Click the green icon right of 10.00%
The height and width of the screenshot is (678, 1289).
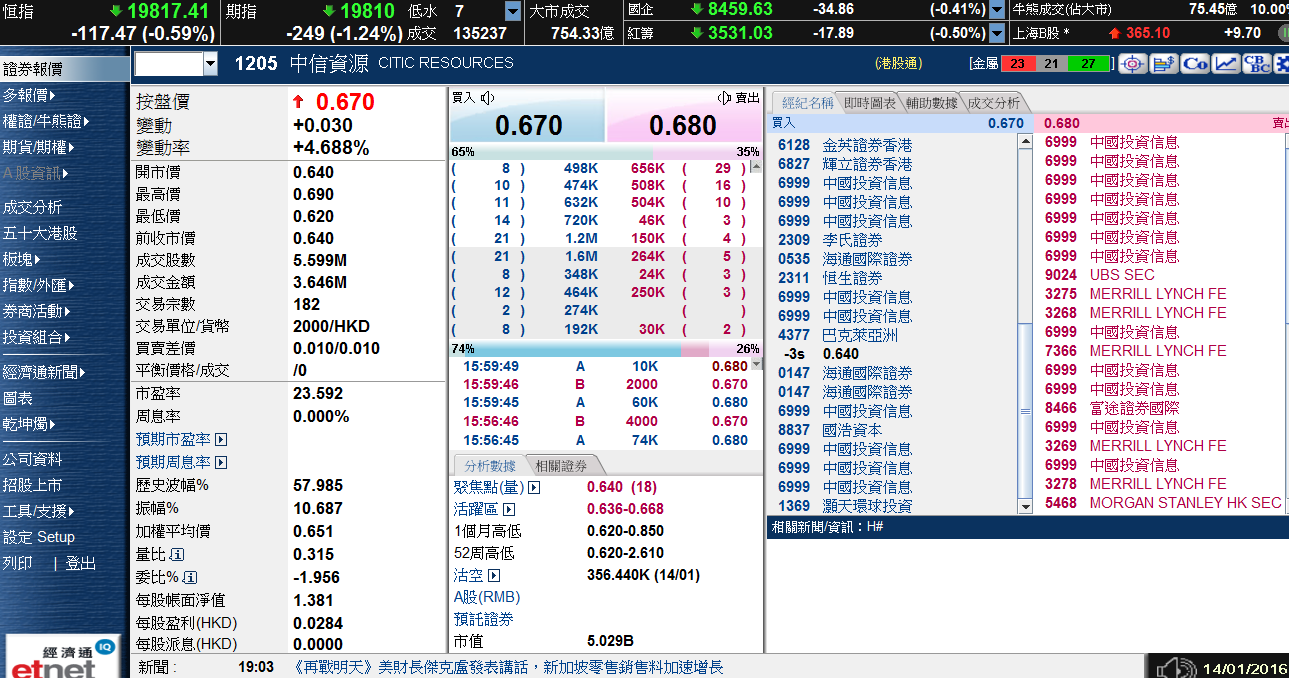pyautogui.click(x=1283, y=32)
